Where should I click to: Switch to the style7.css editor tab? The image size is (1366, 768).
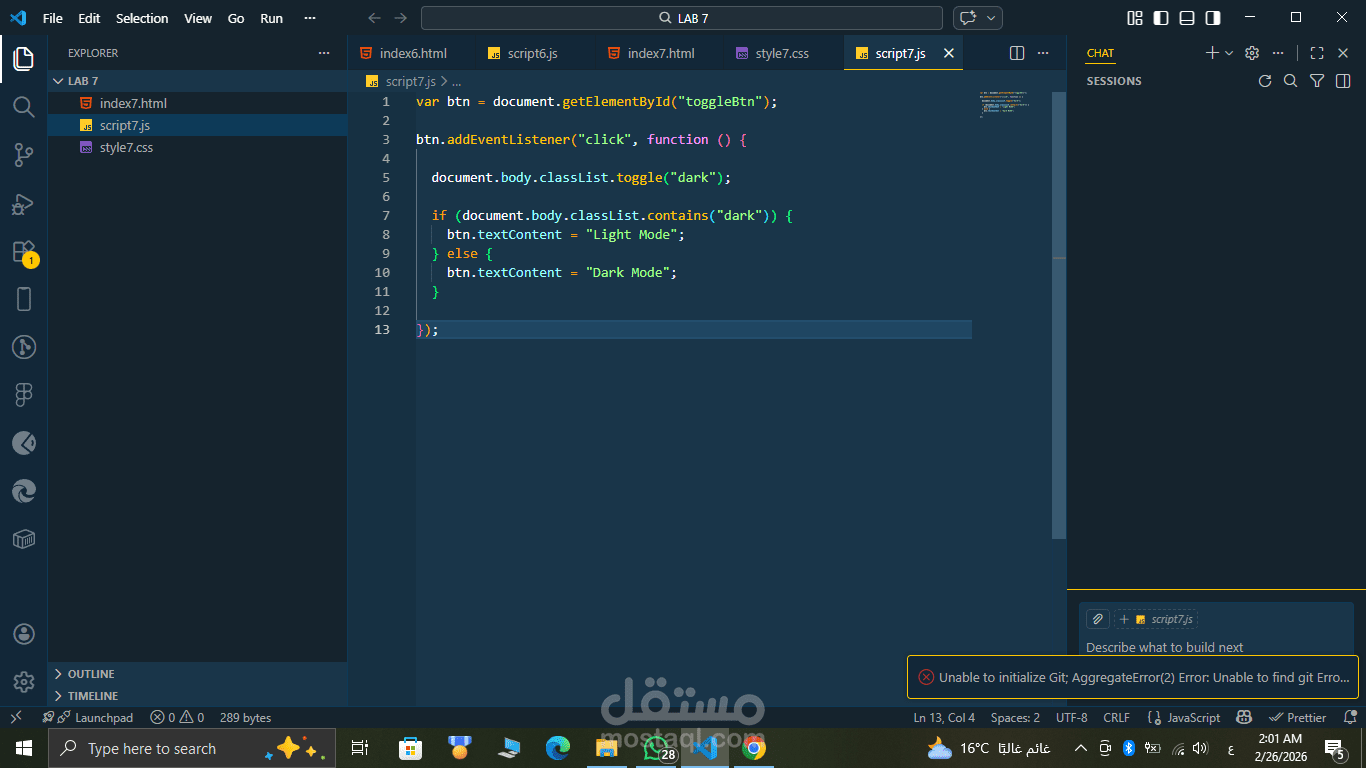(783, 53)
